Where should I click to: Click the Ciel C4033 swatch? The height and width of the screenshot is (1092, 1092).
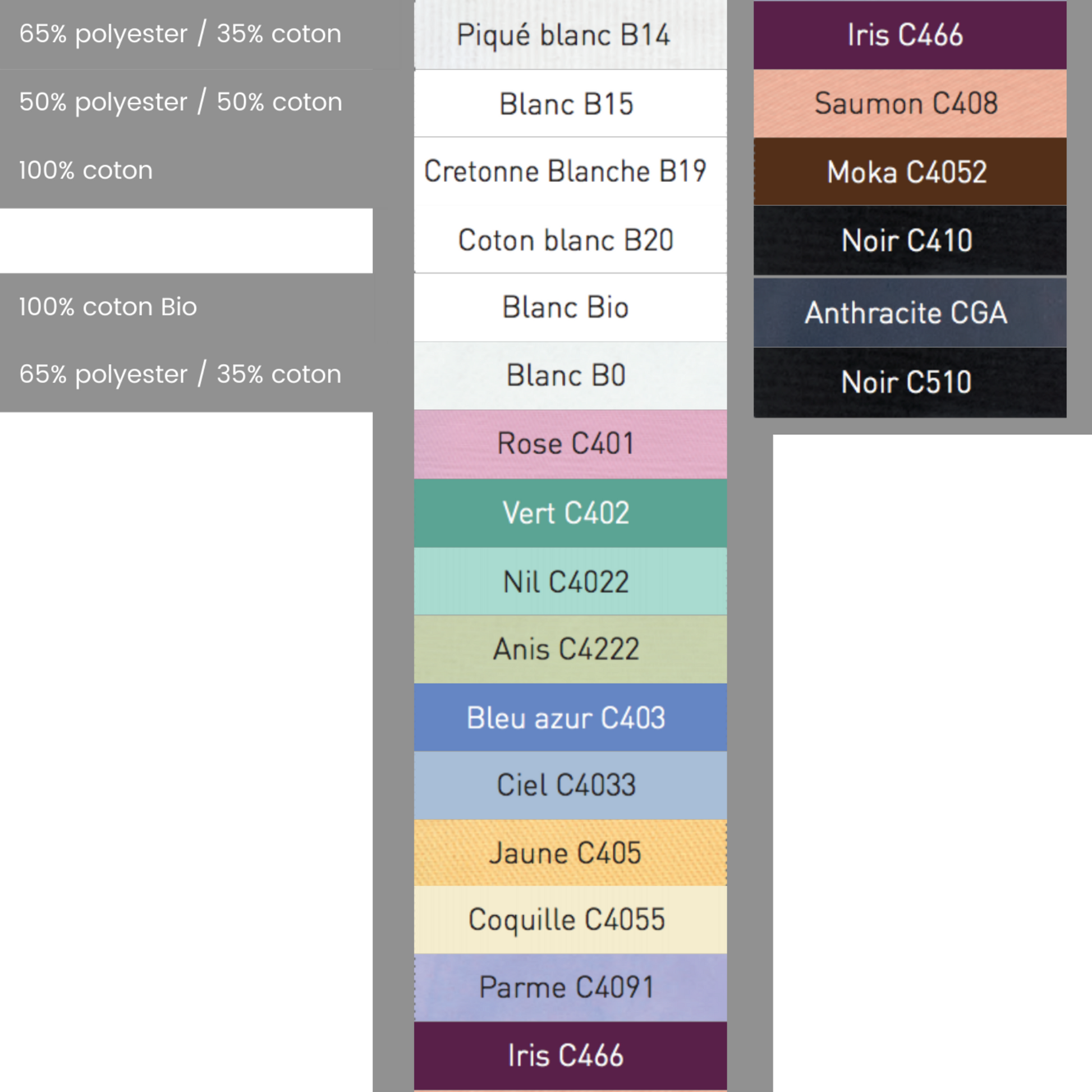570,785
